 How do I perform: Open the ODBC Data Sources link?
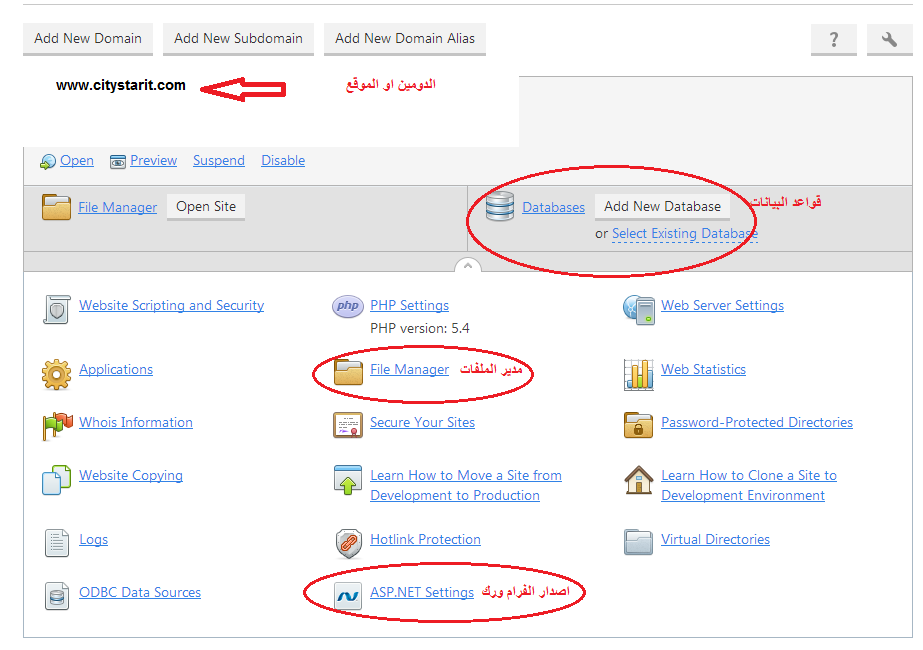pyautogui.click(x=140, y=593)
